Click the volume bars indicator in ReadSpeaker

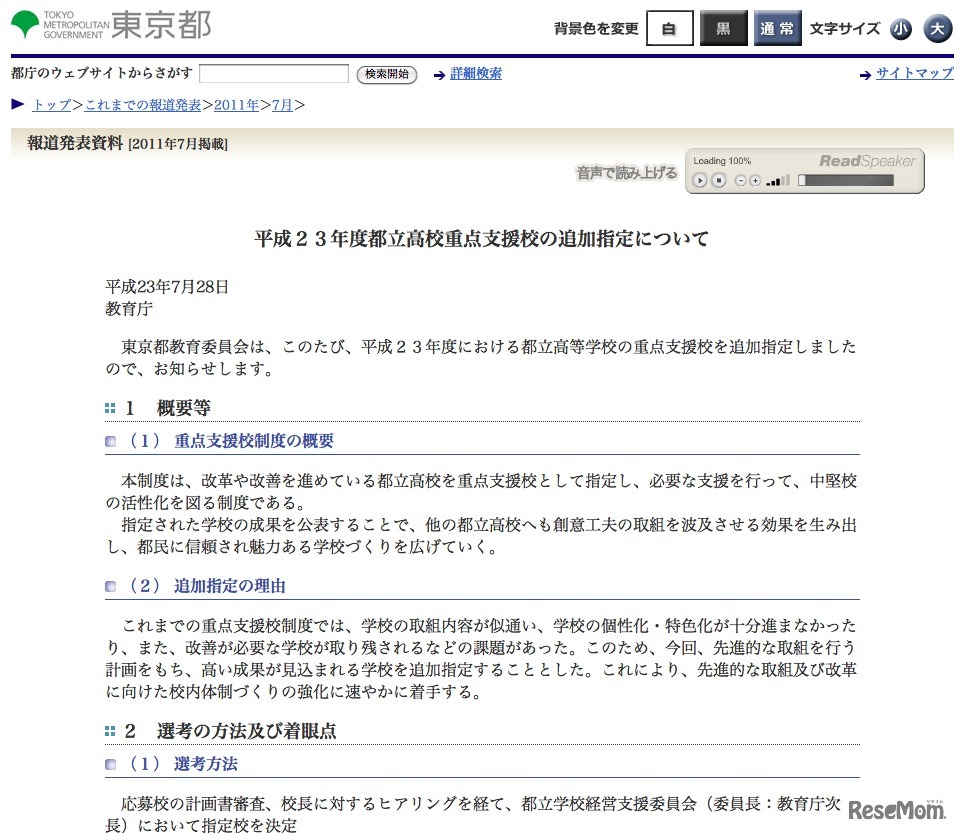pos(777,181)
